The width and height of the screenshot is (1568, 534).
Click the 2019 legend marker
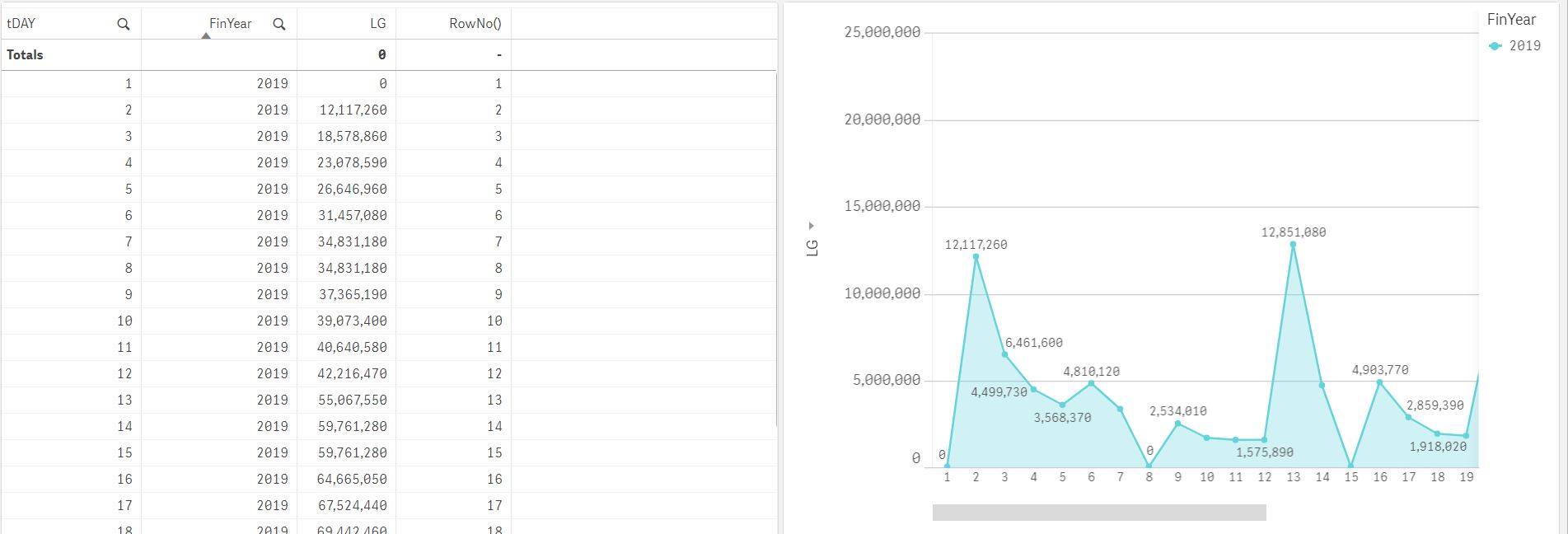point(1495,46)
